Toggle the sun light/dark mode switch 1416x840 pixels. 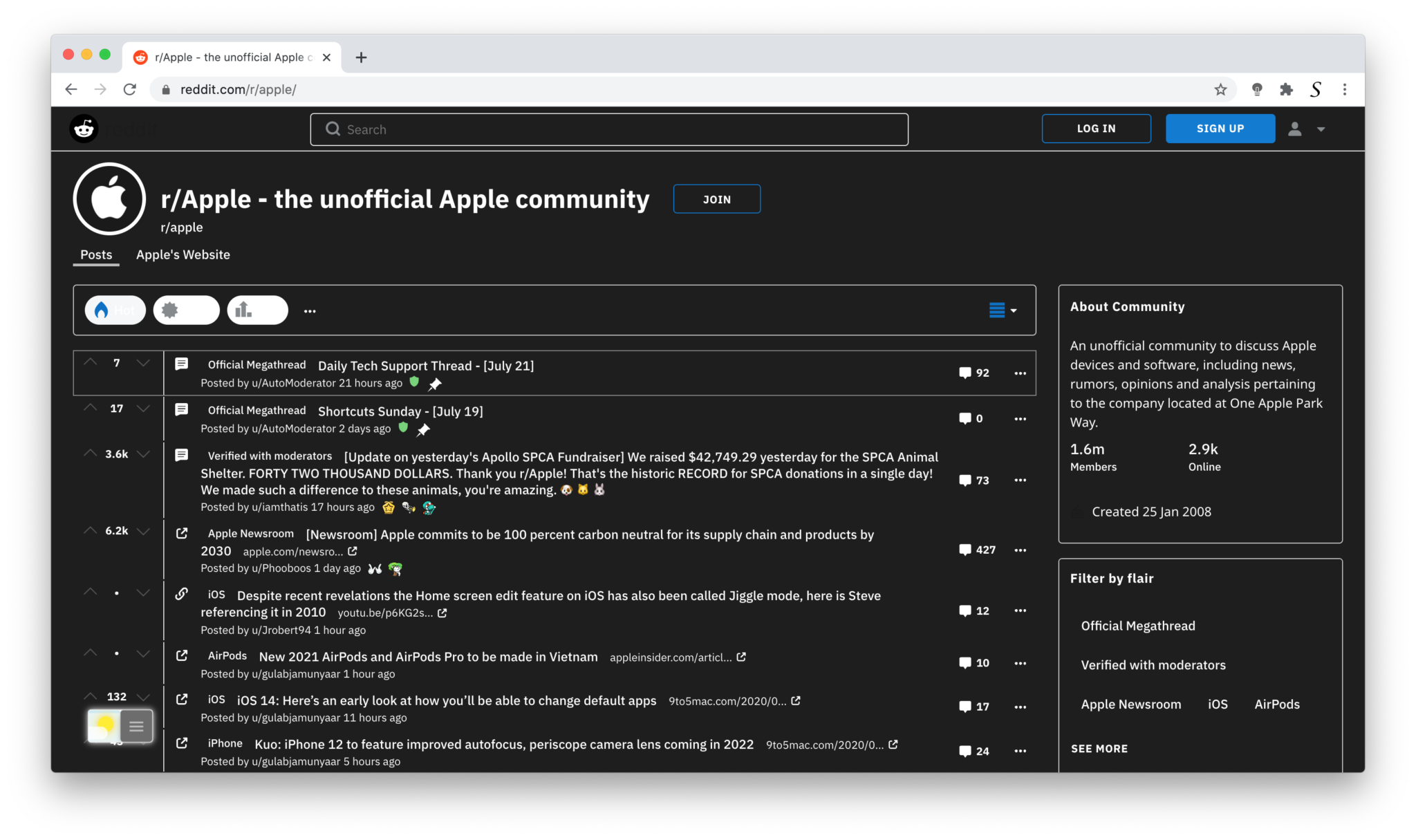tap(104, 725)
